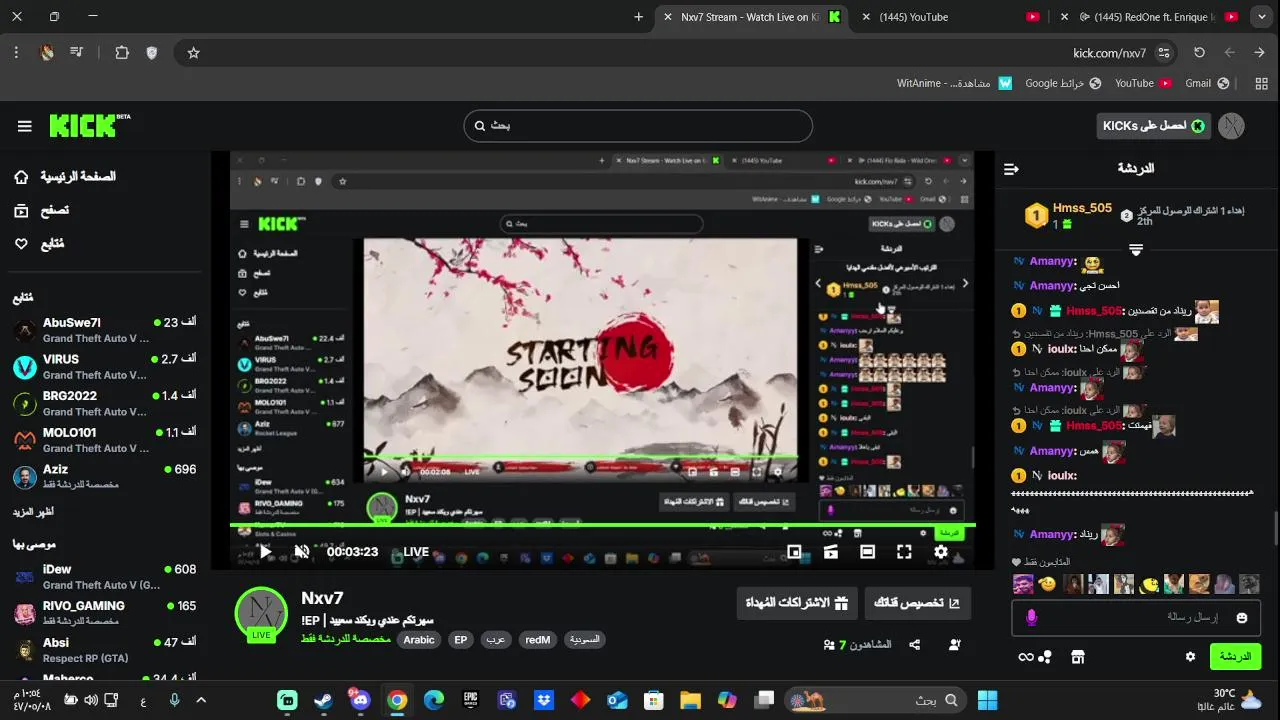Screen dimensions: 1280x720
Task: Open iDew recommended channel
Action: [105, 577]
